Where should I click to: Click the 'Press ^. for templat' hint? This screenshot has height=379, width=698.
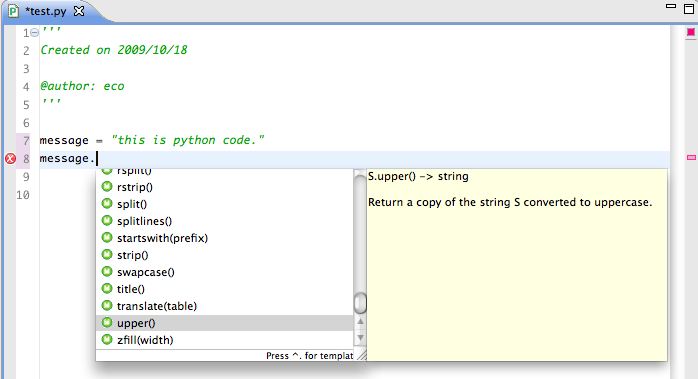click(x=309, y=355)
